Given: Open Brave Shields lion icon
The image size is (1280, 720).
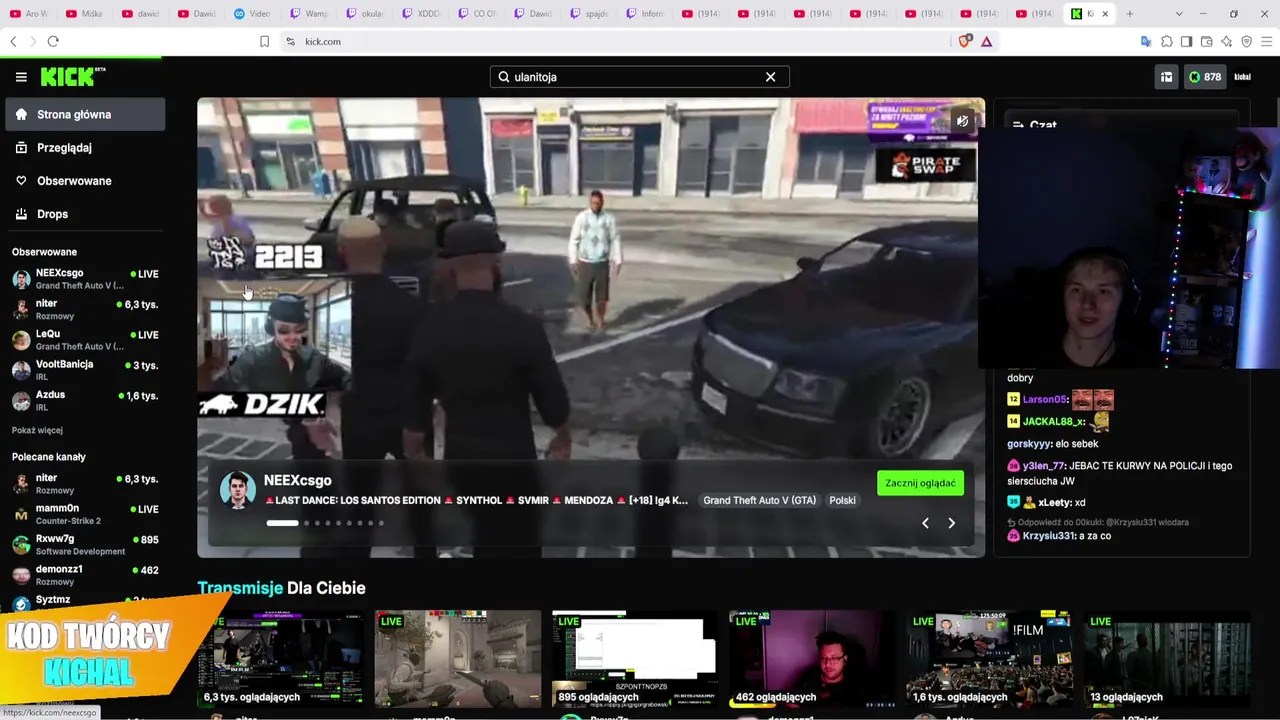Looking at the screenshot, I should pos(965,41).
